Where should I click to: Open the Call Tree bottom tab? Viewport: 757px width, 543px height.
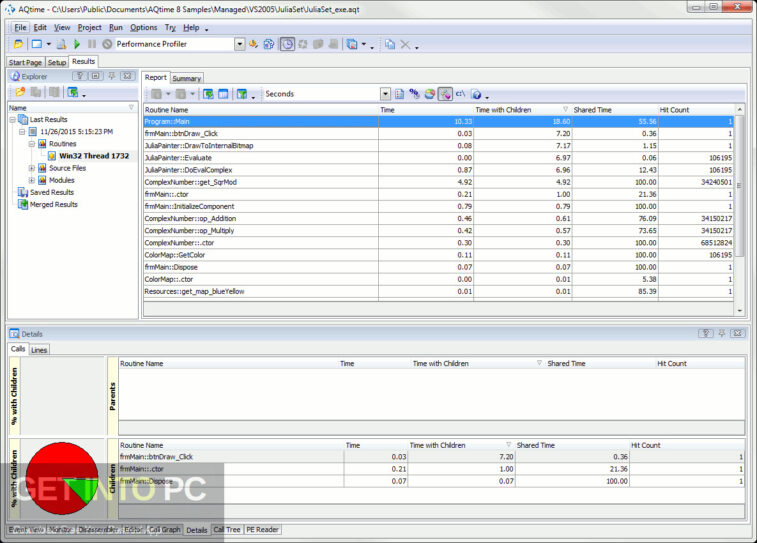coord(227,529)
